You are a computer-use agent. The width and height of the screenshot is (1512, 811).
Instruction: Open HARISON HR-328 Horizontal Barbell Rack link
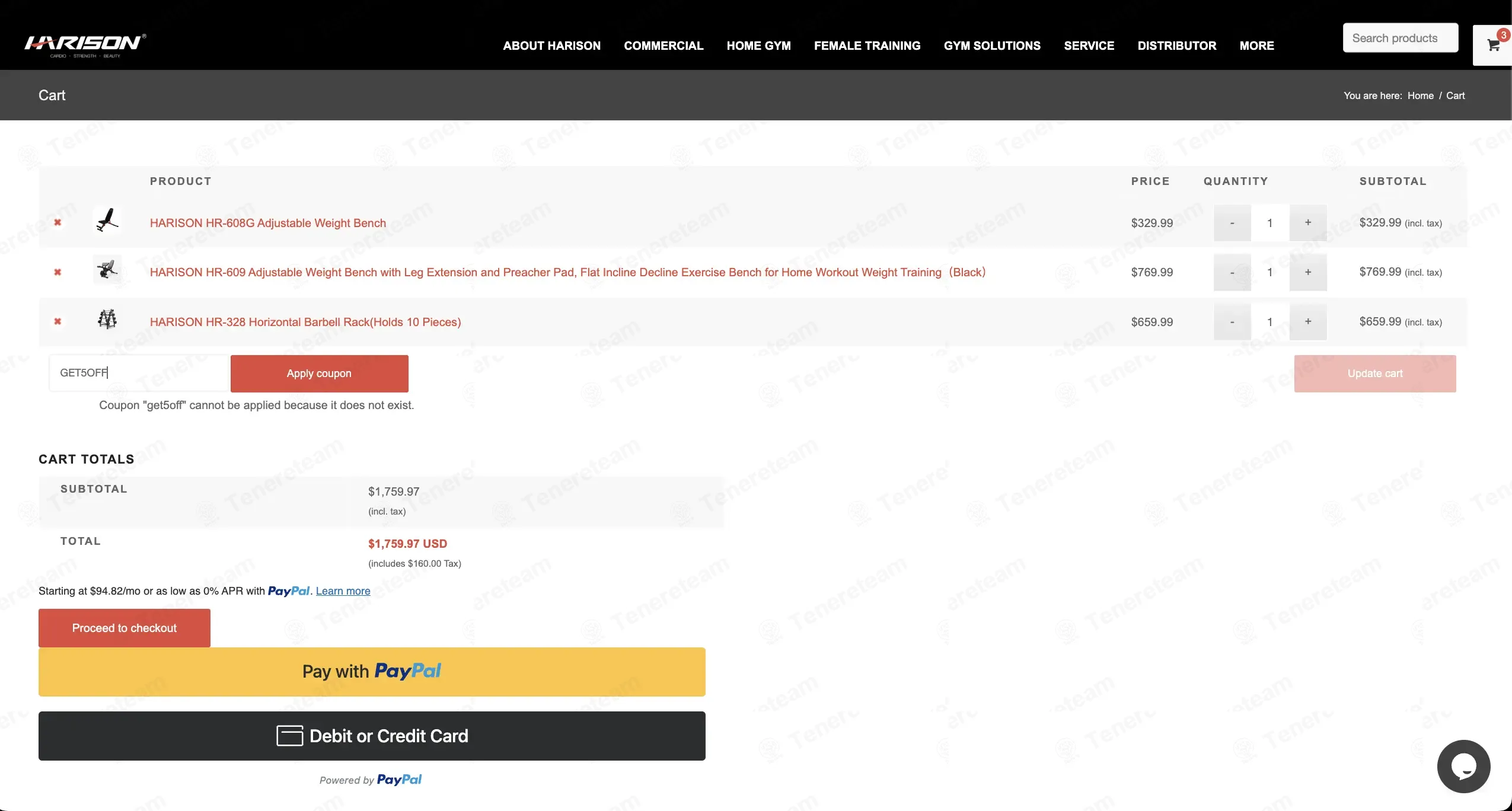(x=305, y=322)
